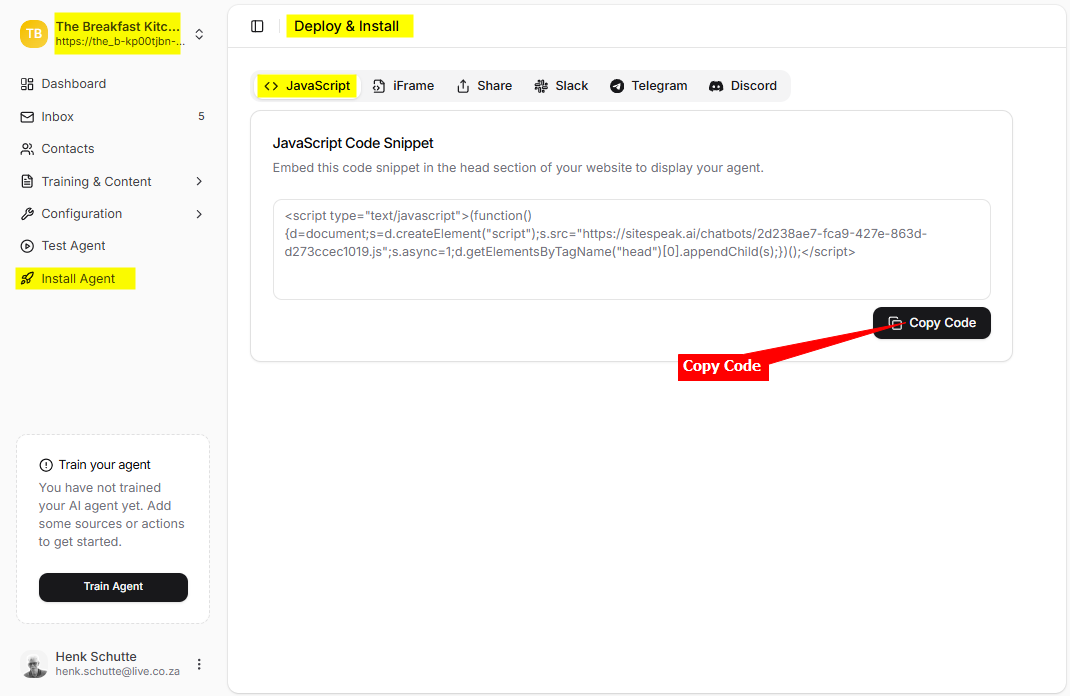This screenshot has width=1070, height=696.
Task: Click the Embed this code snippet description
Action: 518,168
